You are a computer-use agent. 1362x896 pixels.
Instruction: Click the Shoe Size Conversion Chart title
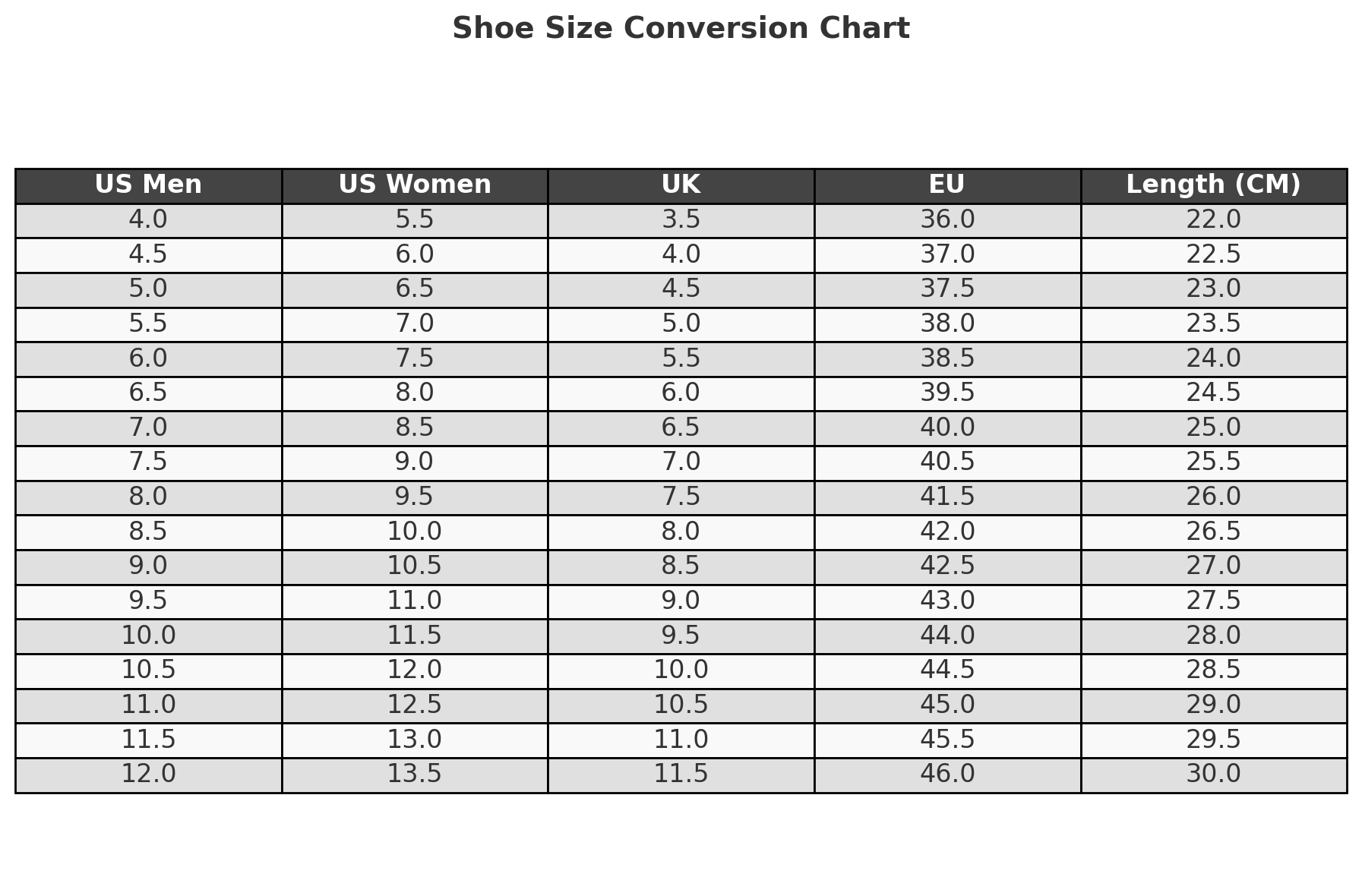tap(681, 29)
